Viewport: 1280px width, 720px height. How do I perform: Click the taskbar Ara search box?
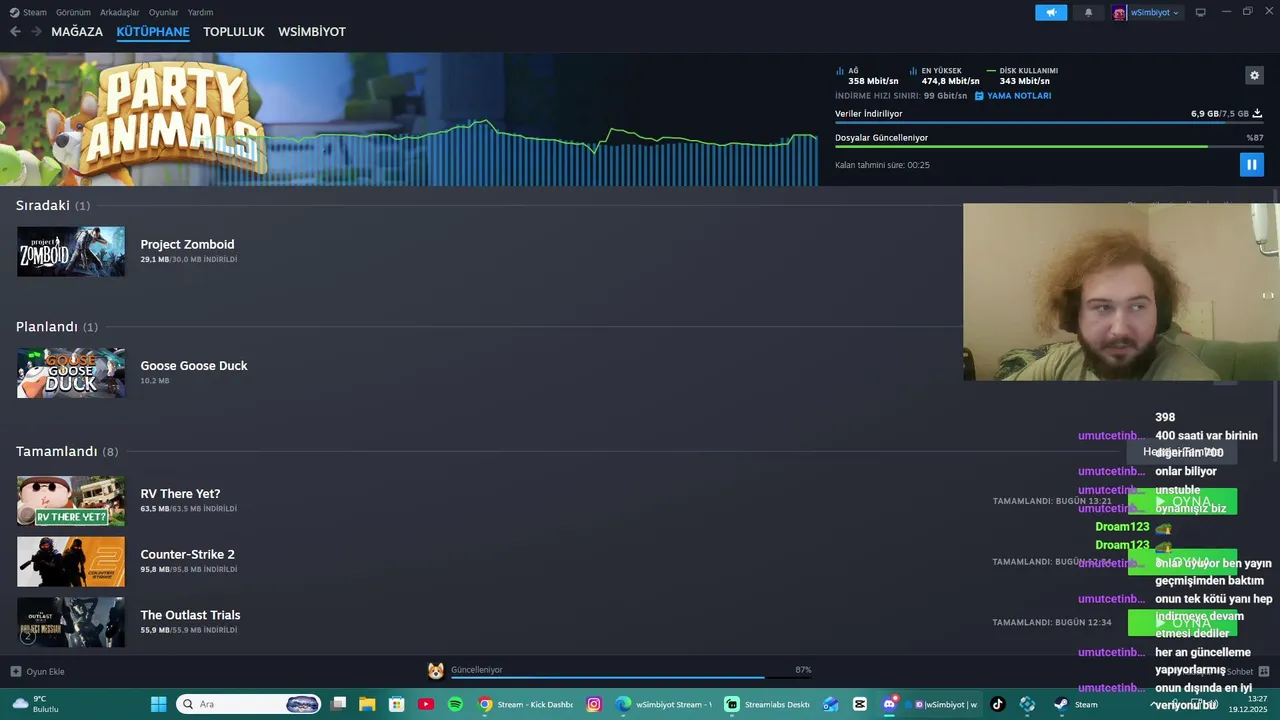click(249, 704)
